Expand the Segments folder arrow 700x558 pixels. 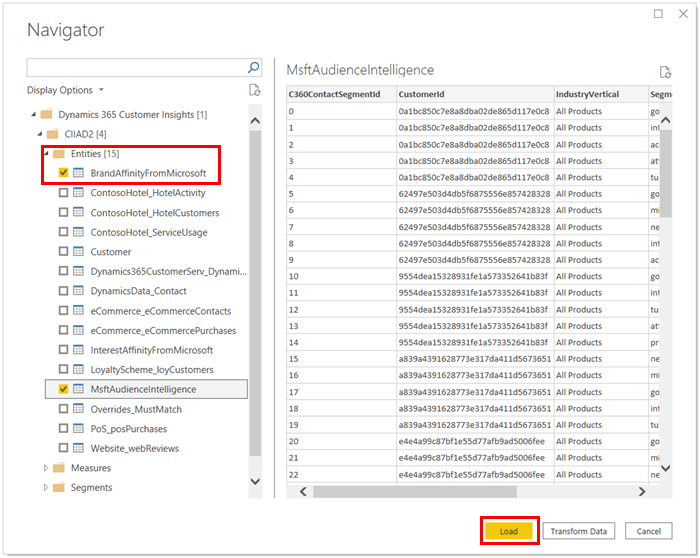(46, 487)
